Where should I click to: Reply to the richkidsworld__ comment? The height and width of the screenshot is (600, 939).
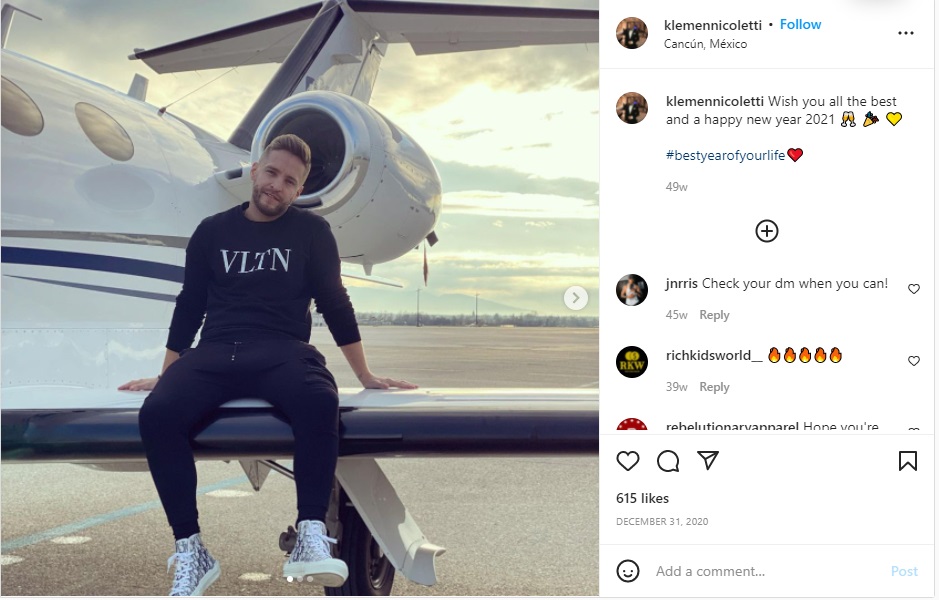click(714, 387)
